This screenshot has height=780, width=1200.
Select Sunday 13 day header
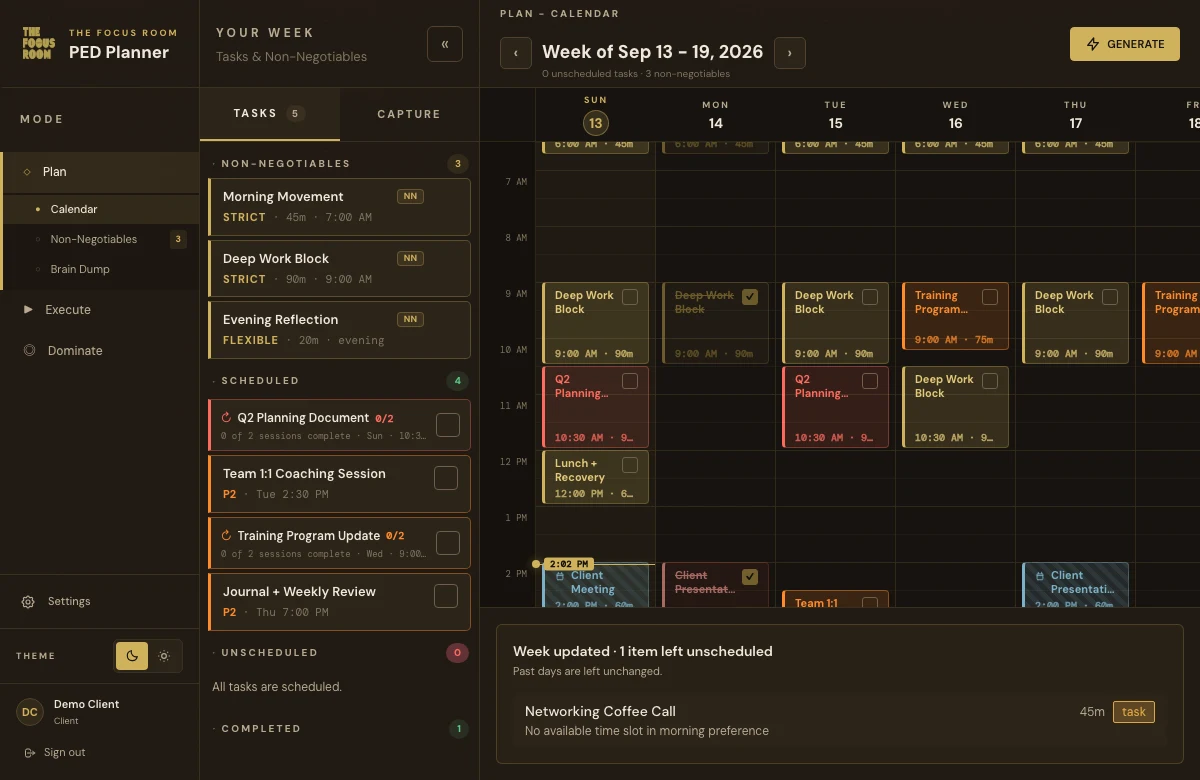tap(596, 115)
